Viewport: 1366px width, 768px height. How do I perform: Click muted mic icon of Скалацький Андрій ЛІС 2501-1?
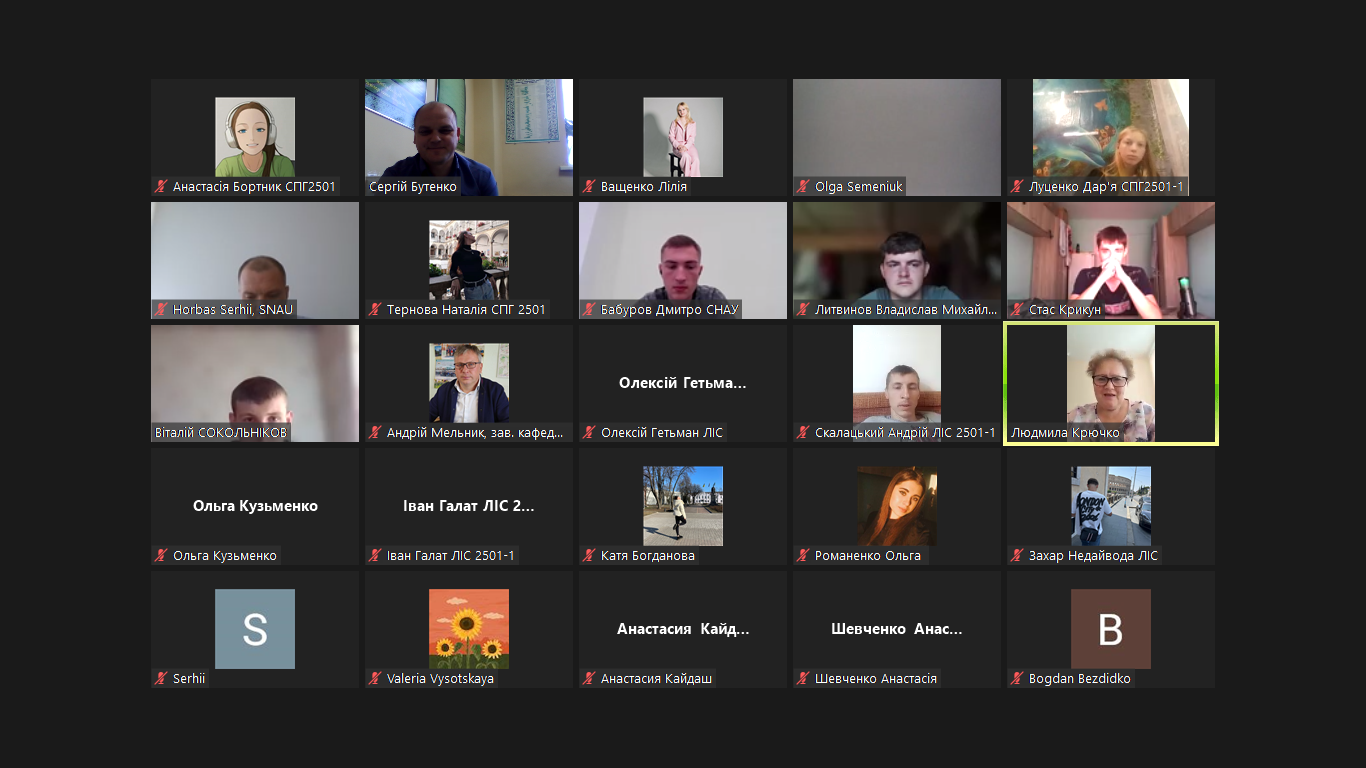click(x=803, y=433)
